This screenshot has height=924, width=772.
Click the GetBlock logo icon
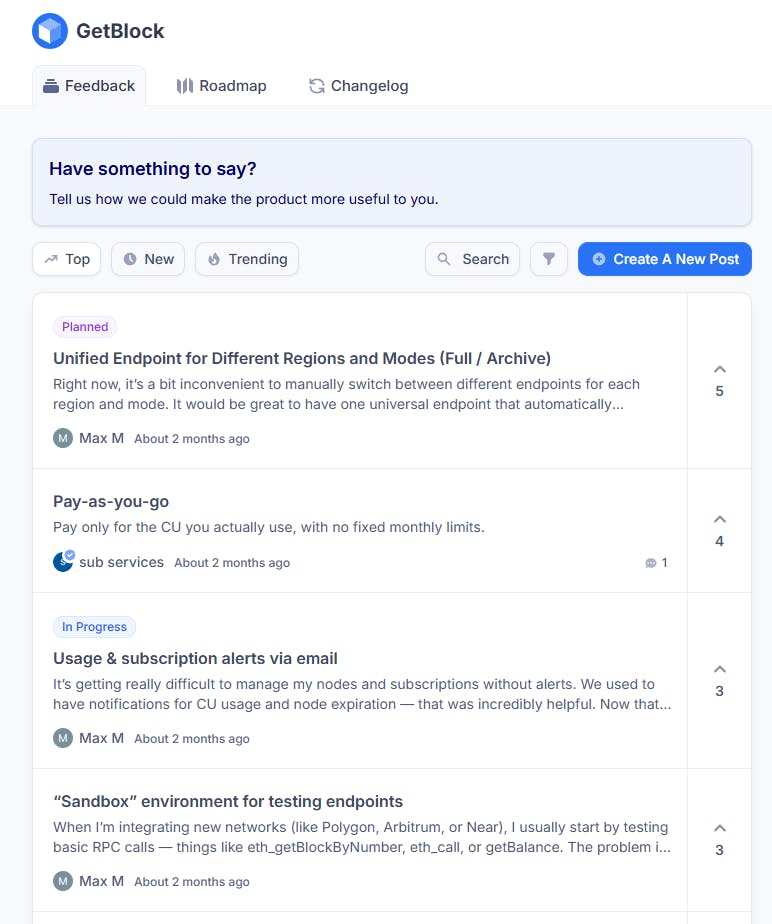49,31
